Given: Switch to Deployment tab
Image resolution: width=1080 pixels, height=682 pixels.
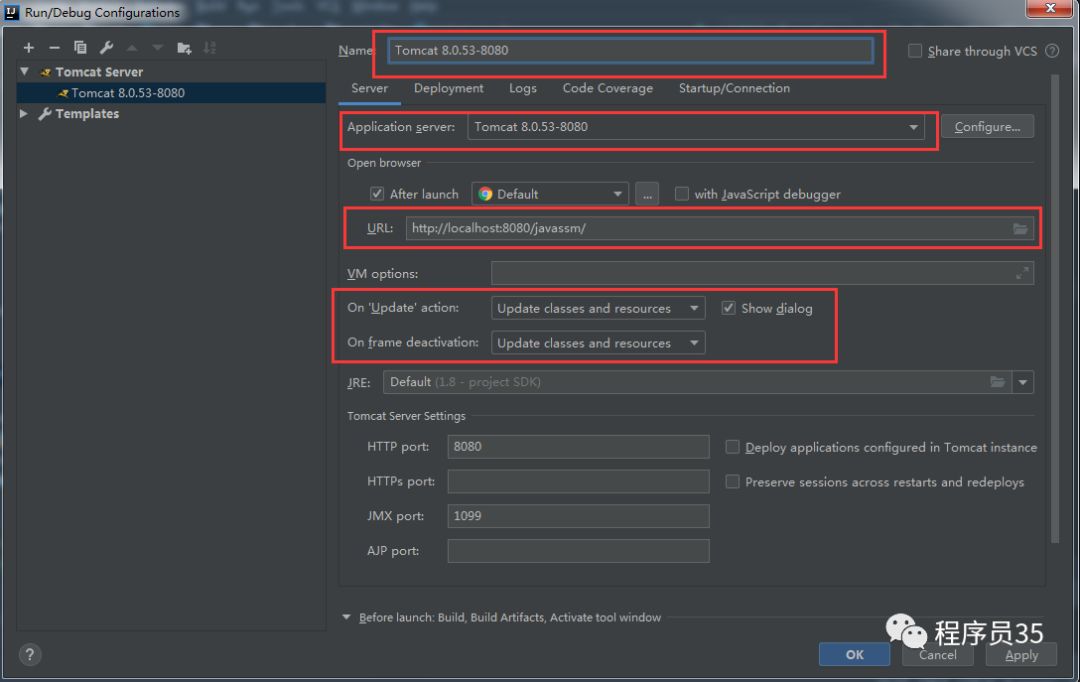Looking at the screenshot, I should 448,88.
